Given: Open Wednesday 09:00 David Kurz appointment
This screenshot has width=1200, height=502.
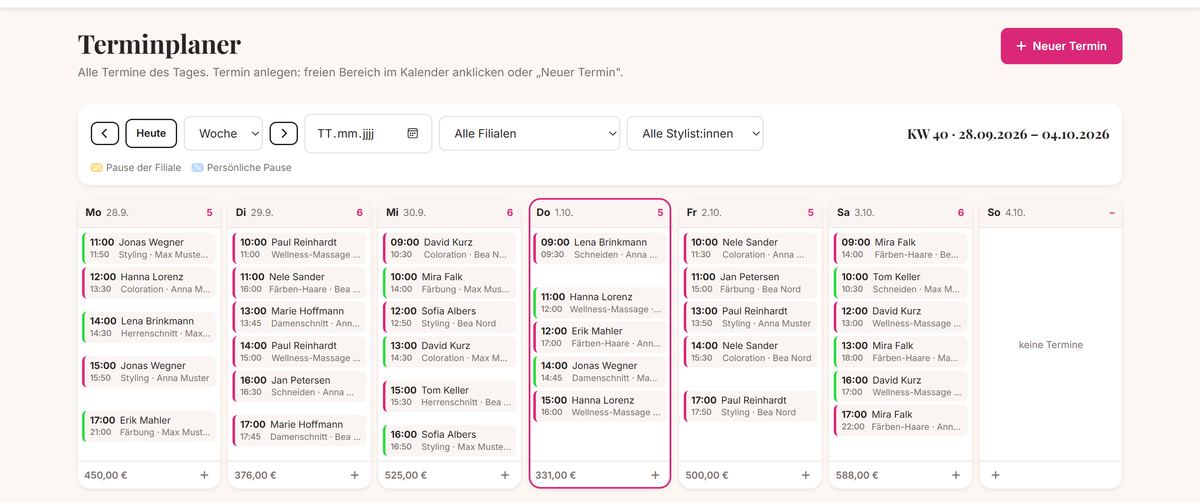Looking at the screenshot, I should point(450,248).
